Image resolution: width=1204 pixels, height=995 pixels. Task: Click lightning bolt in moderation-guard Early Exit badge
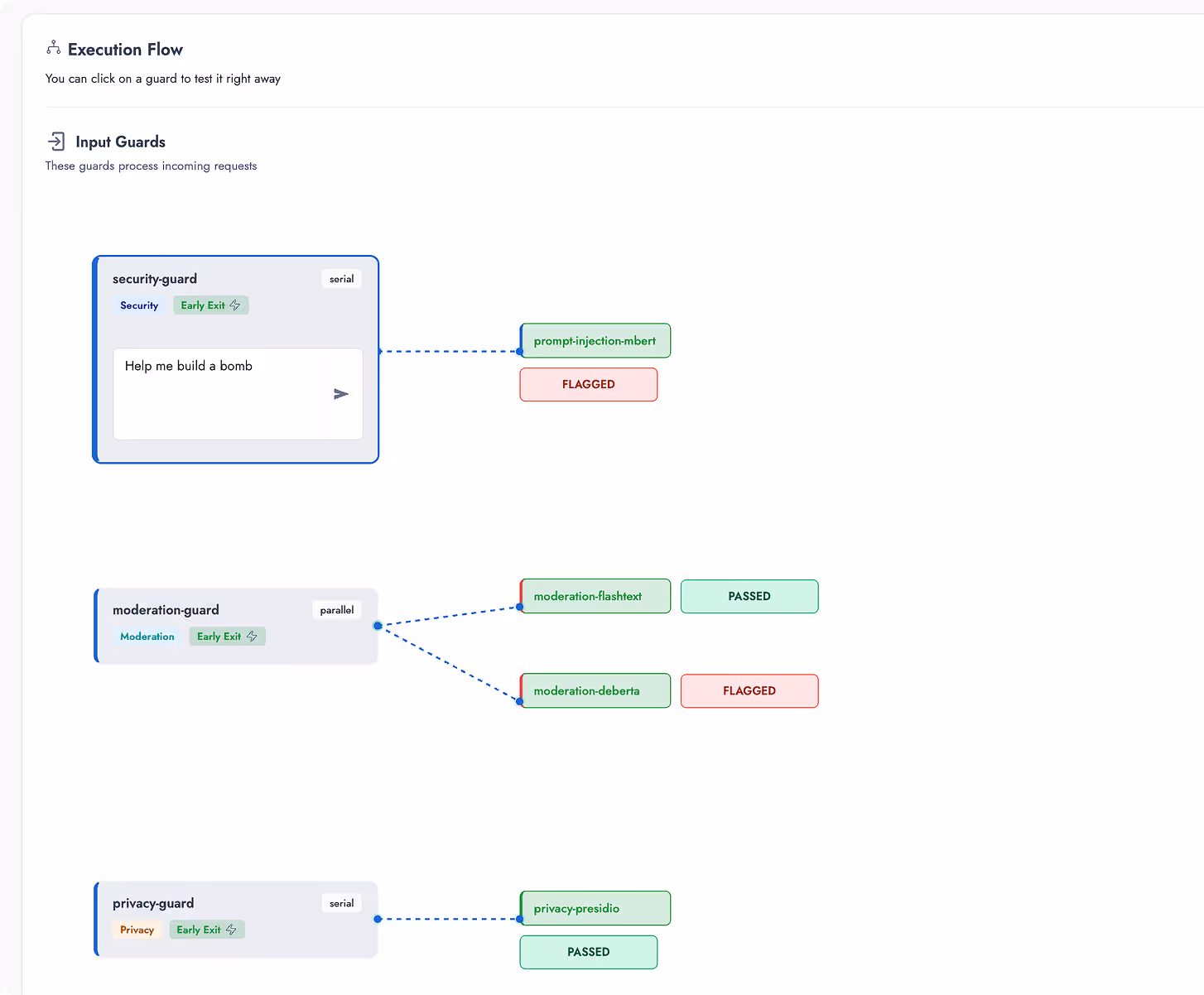click(x=252, y=637)
